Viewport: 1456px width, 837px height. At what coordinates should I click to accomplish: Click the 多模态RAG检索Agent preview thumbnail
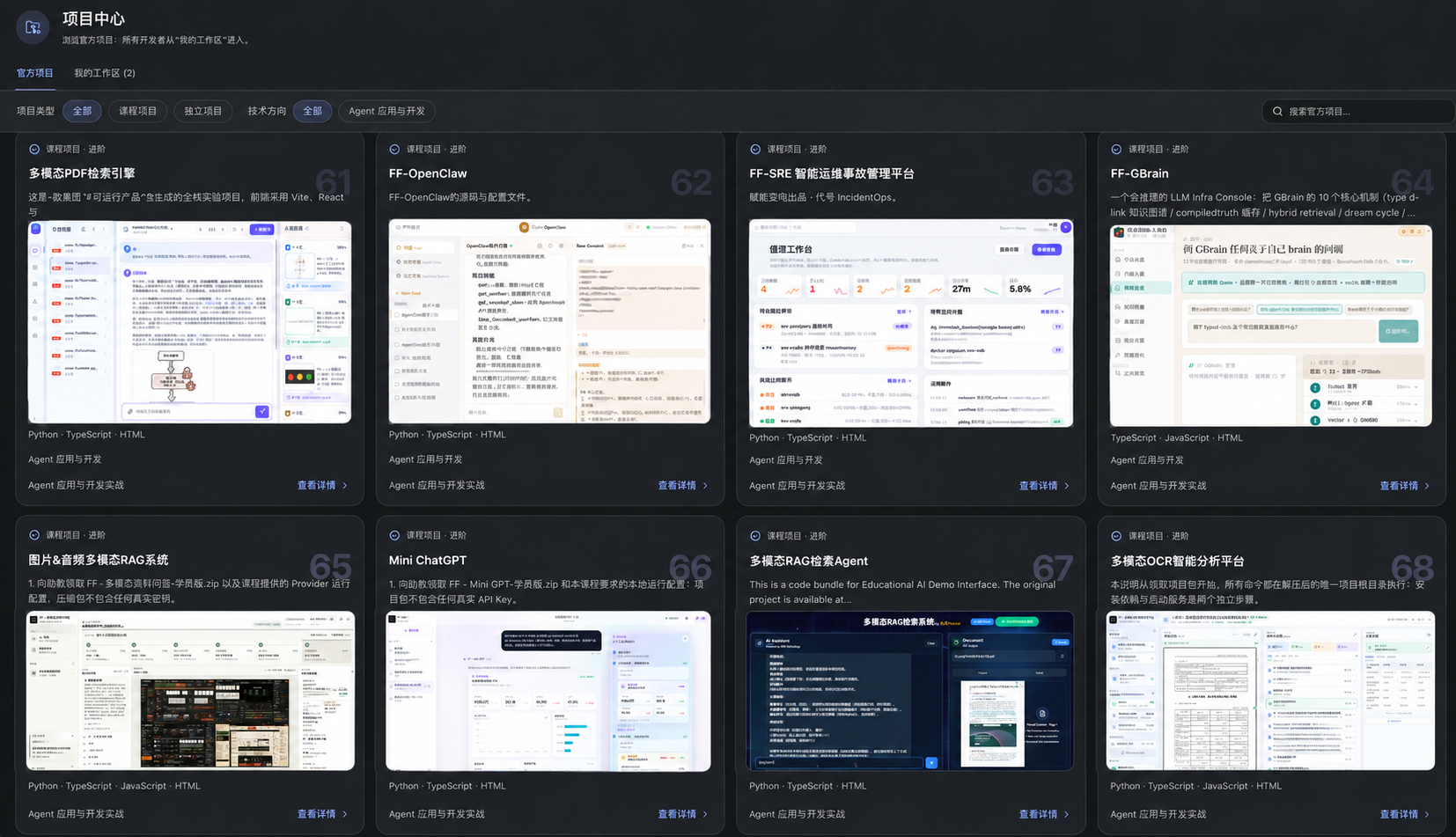pos(910,691)
